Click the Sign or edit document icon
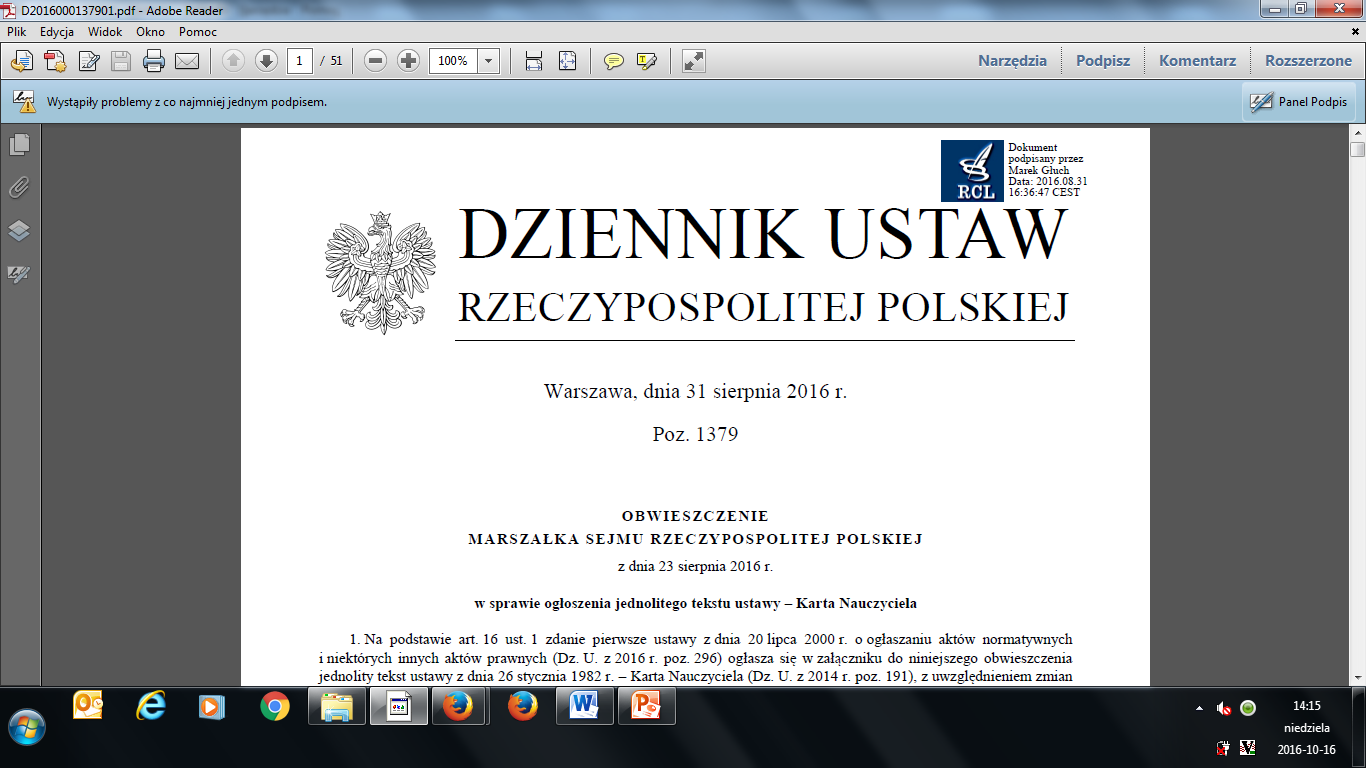The height and width of the screenshot is (768, 1366). (x=88, y=61)
